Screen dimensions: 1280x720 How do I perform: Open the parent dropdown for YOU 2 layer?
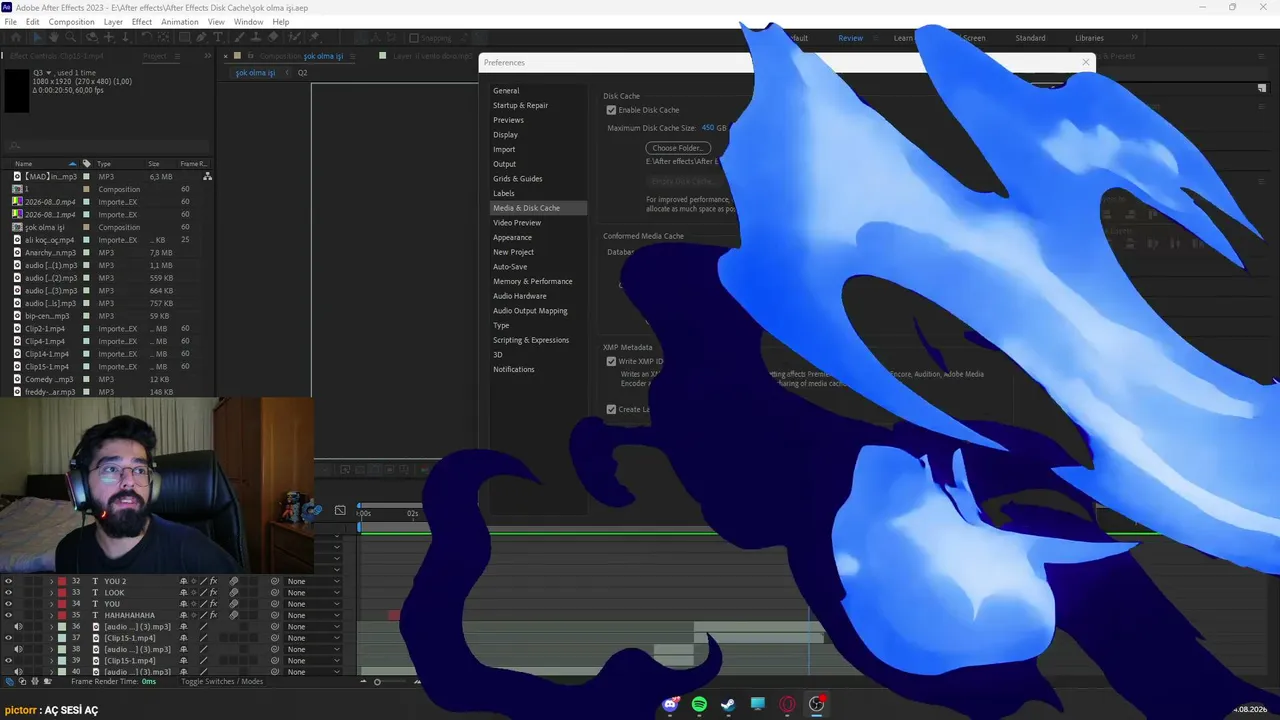(x=313, y=581)
